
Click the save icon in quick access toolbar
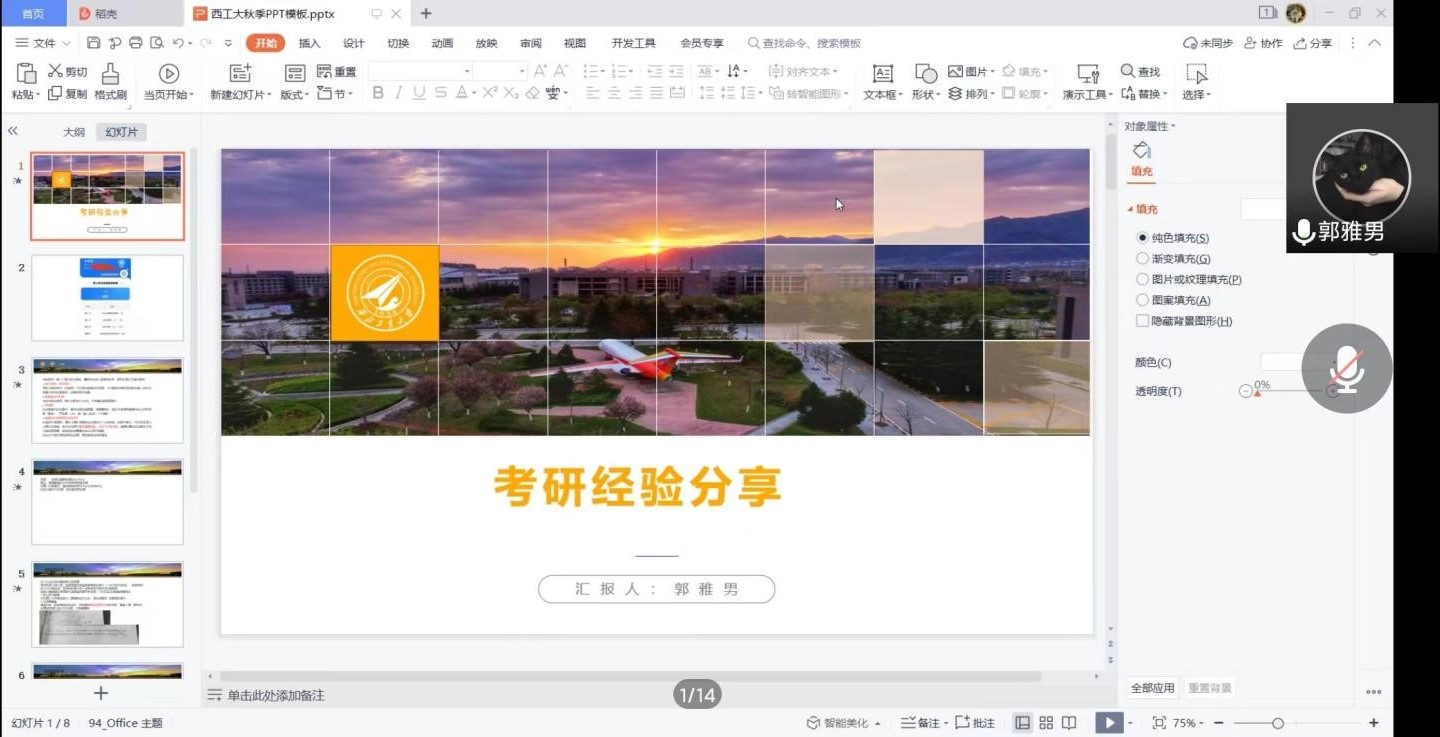[93, 43]
